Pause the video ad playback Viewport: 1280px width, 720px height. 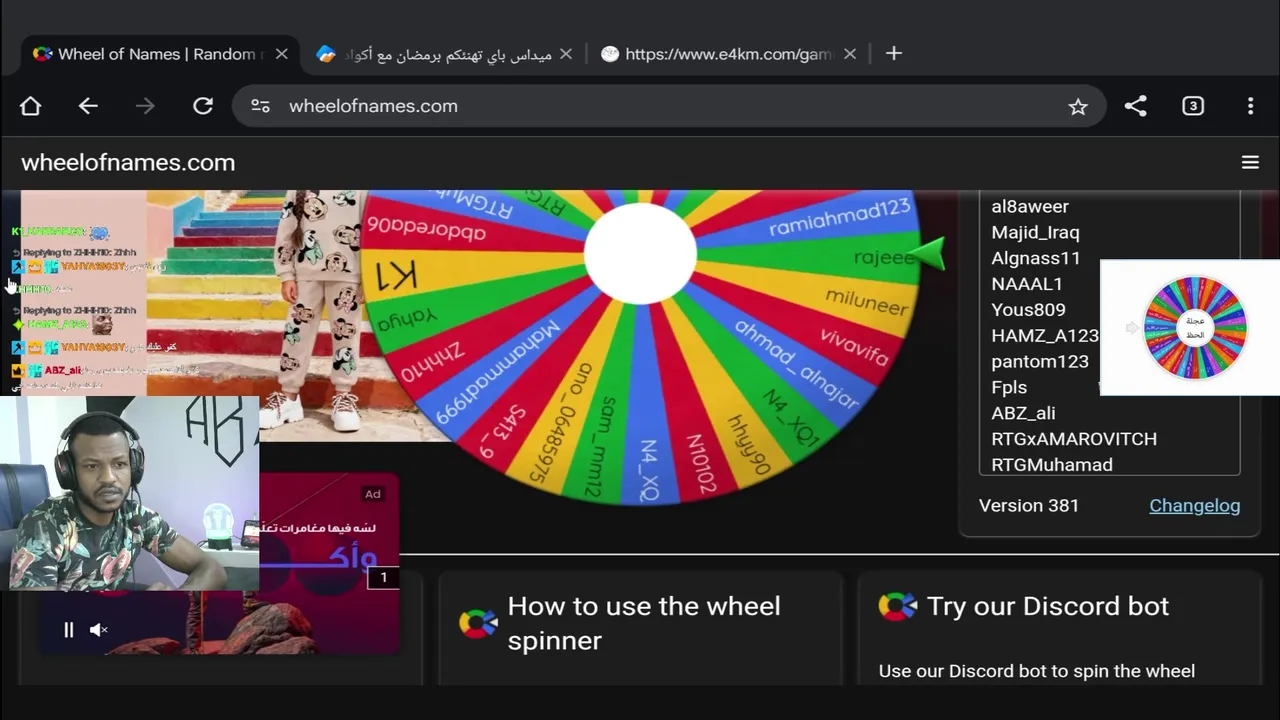pyautogui.click(x=68, y=630)
